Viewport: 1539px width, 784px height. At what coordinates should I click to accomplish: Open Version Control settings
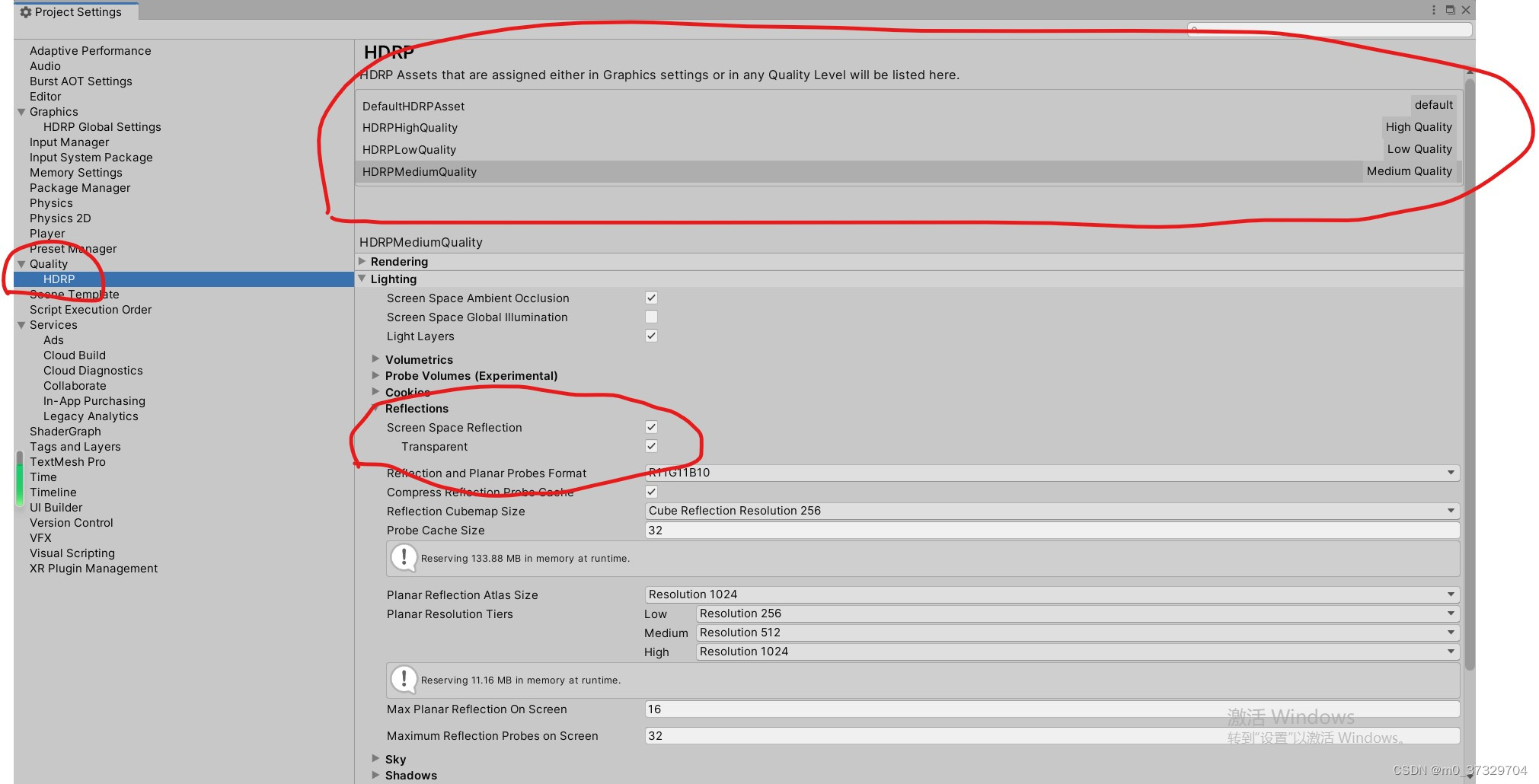click(71, 523)
